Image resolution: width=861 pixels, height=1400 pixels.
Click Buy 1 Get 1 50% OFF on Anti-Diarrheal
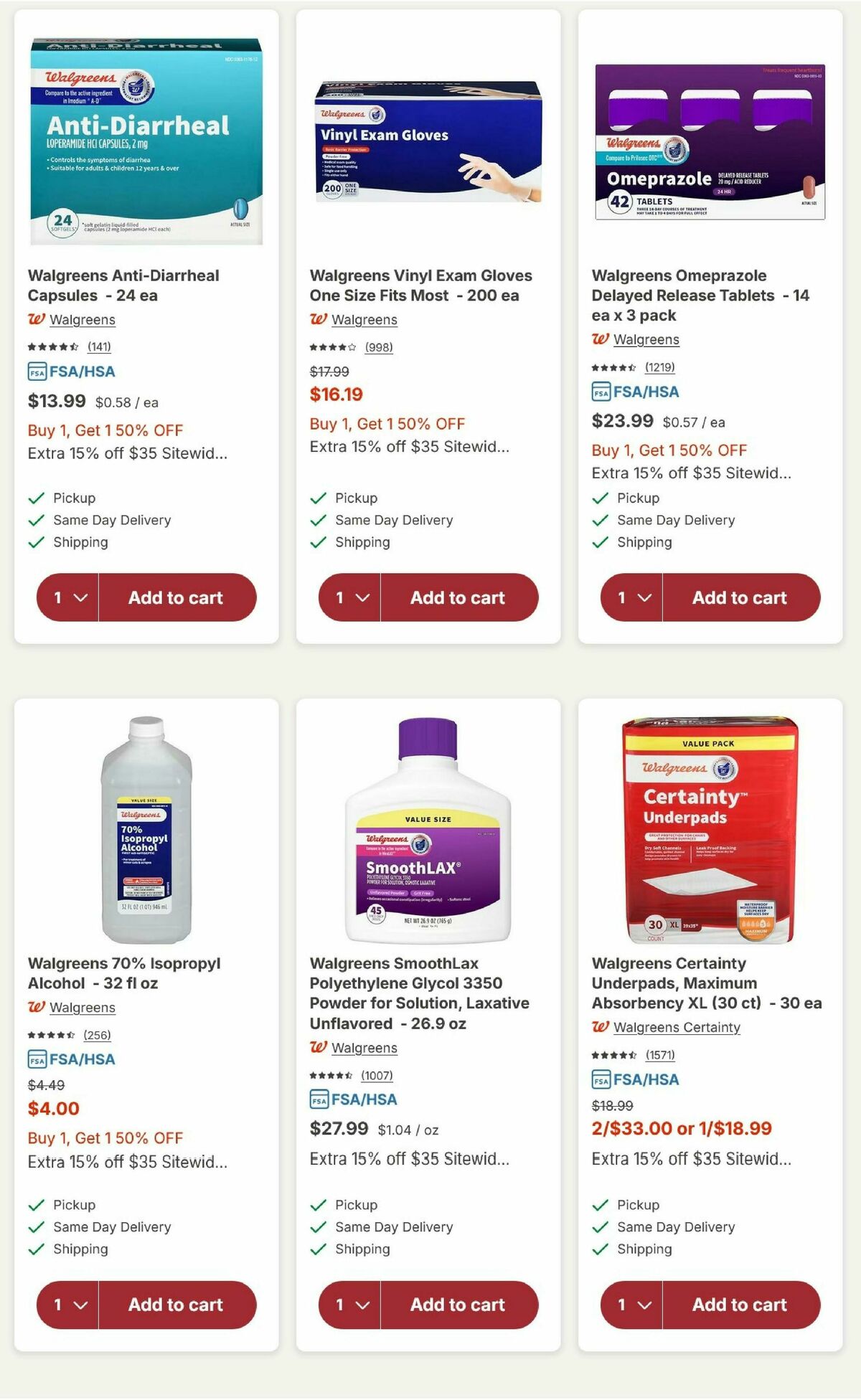click(x=104, y=430)
